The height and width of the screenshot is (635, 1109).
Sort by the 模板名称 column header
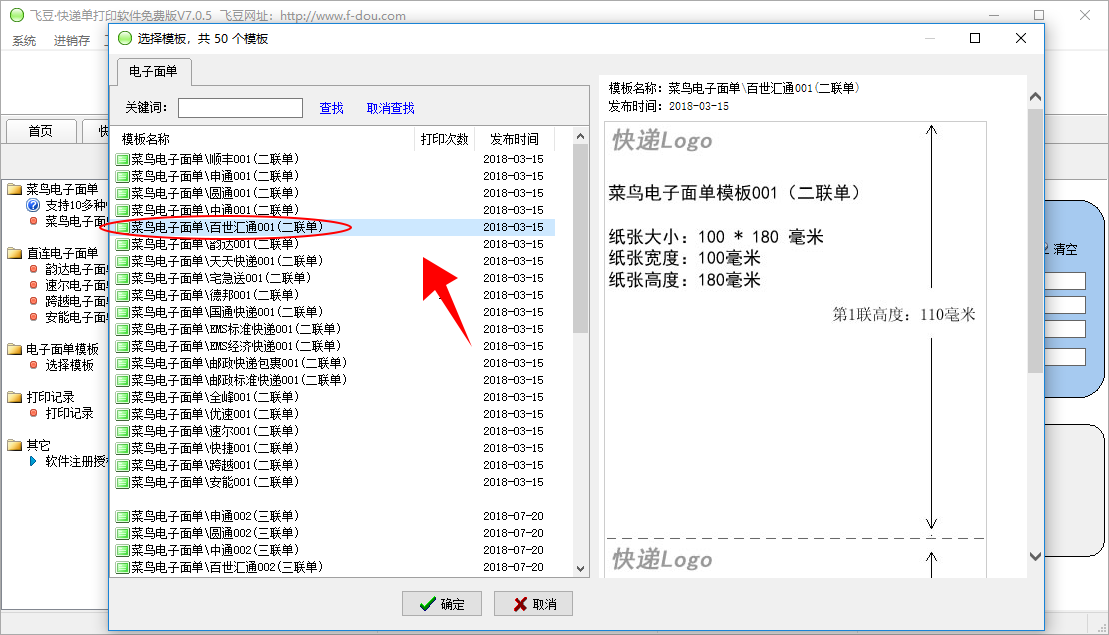pyautogui.click(x=265, y=139)
